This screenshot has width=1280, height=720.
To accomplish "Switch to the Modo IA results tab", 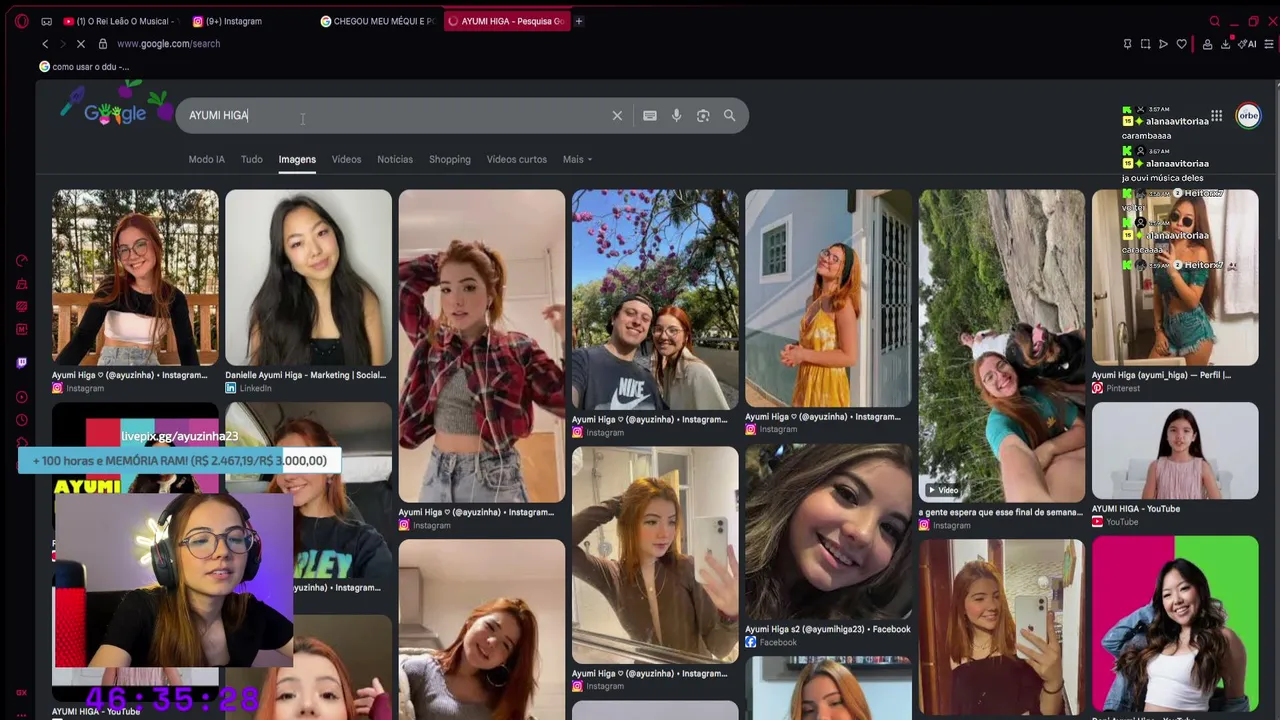I will pos(207,160).
